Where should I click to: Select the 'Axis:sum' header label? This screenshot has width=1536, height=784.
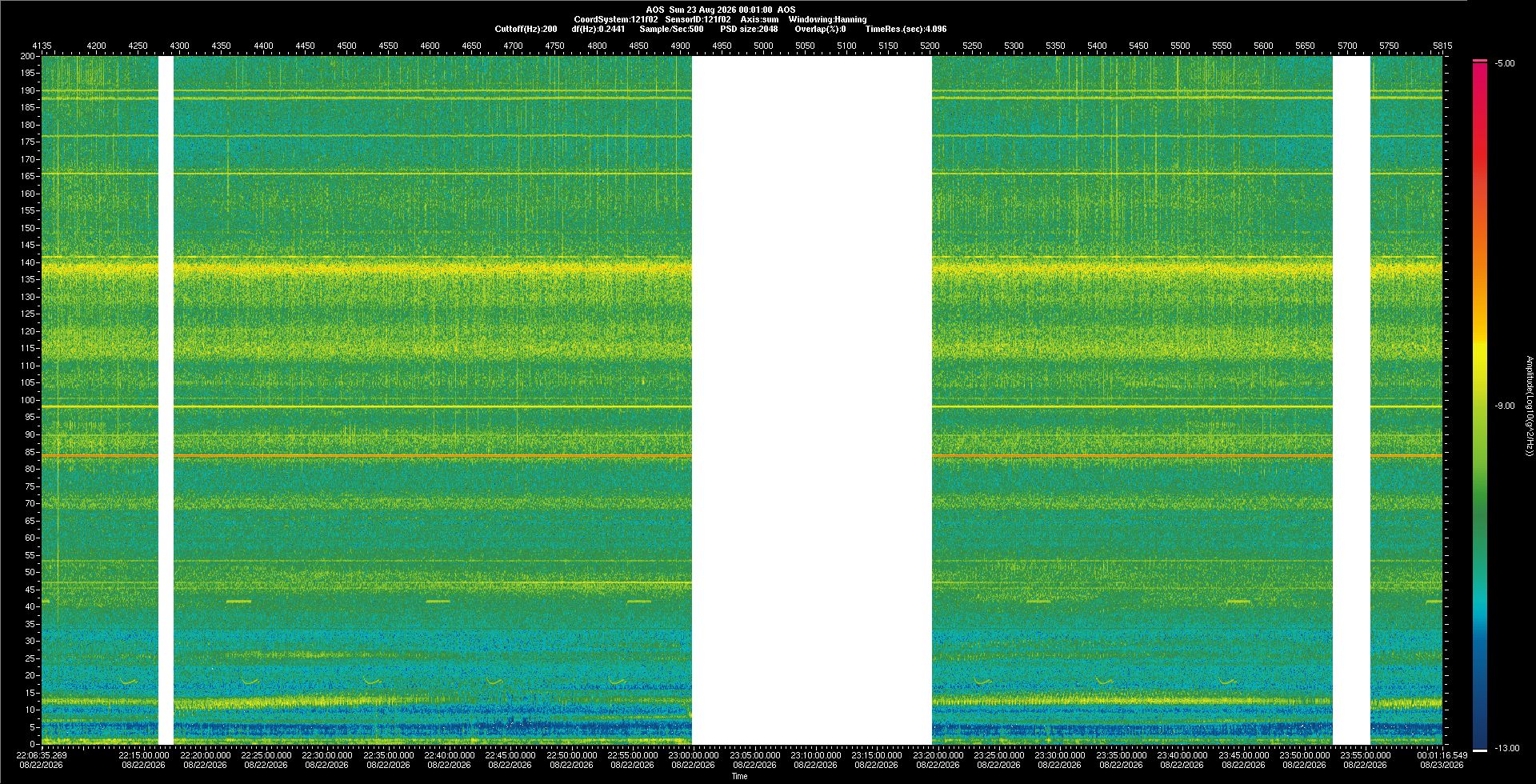pyautogui.click(x=759, y=19)
